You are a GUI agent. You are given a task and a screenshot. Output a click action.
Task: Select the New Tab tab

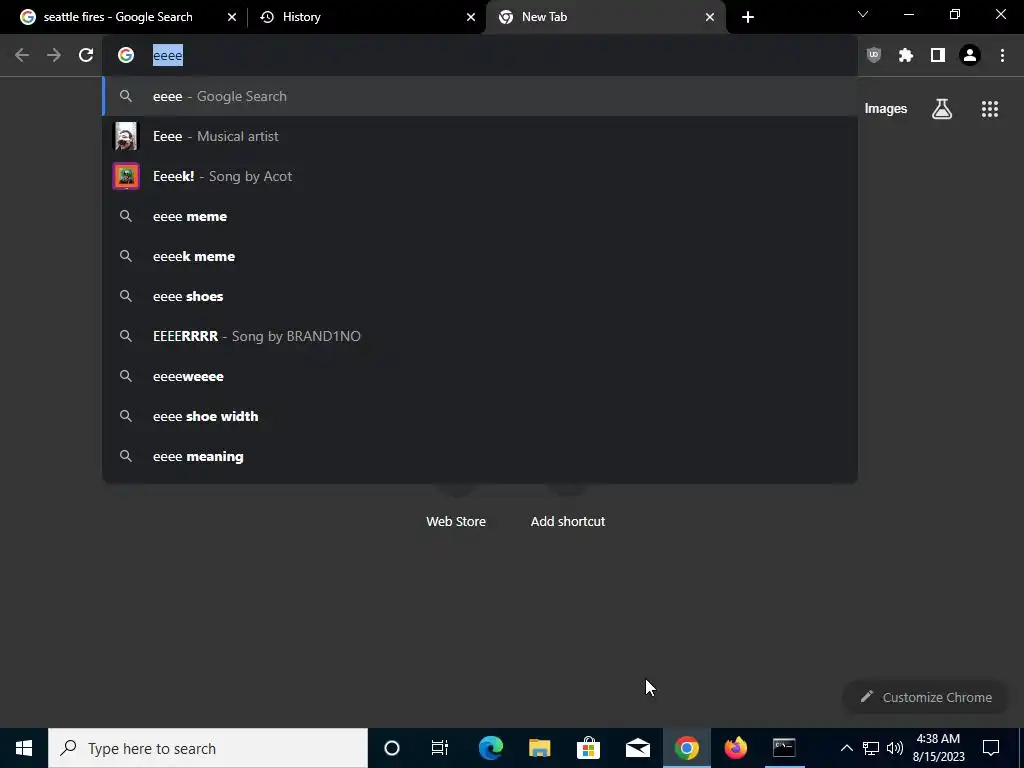[x=605, y=17]
